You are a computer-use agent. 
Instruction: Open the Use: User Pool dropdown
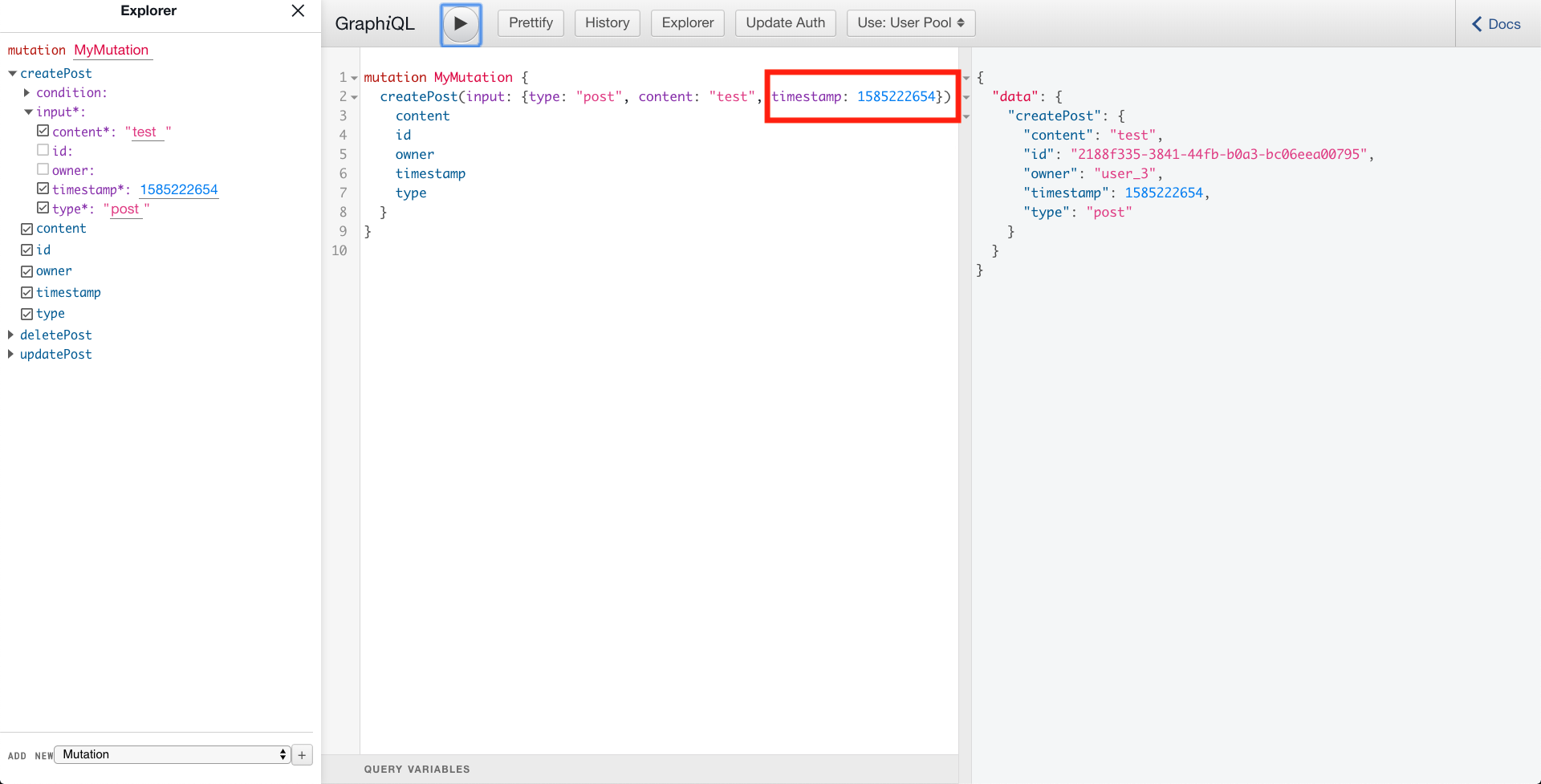coord(911,23)
